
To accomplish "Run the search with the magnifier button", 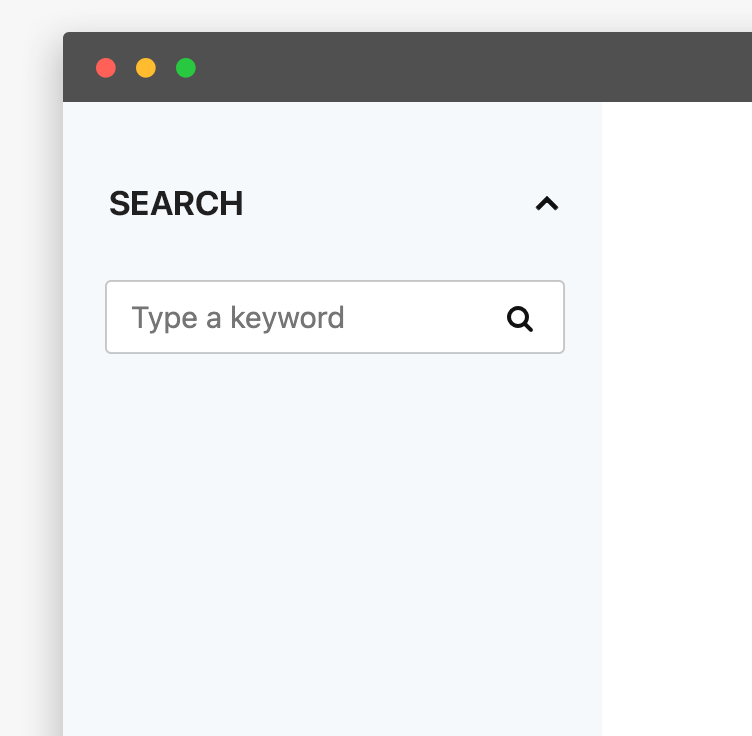I will (520, 319).
